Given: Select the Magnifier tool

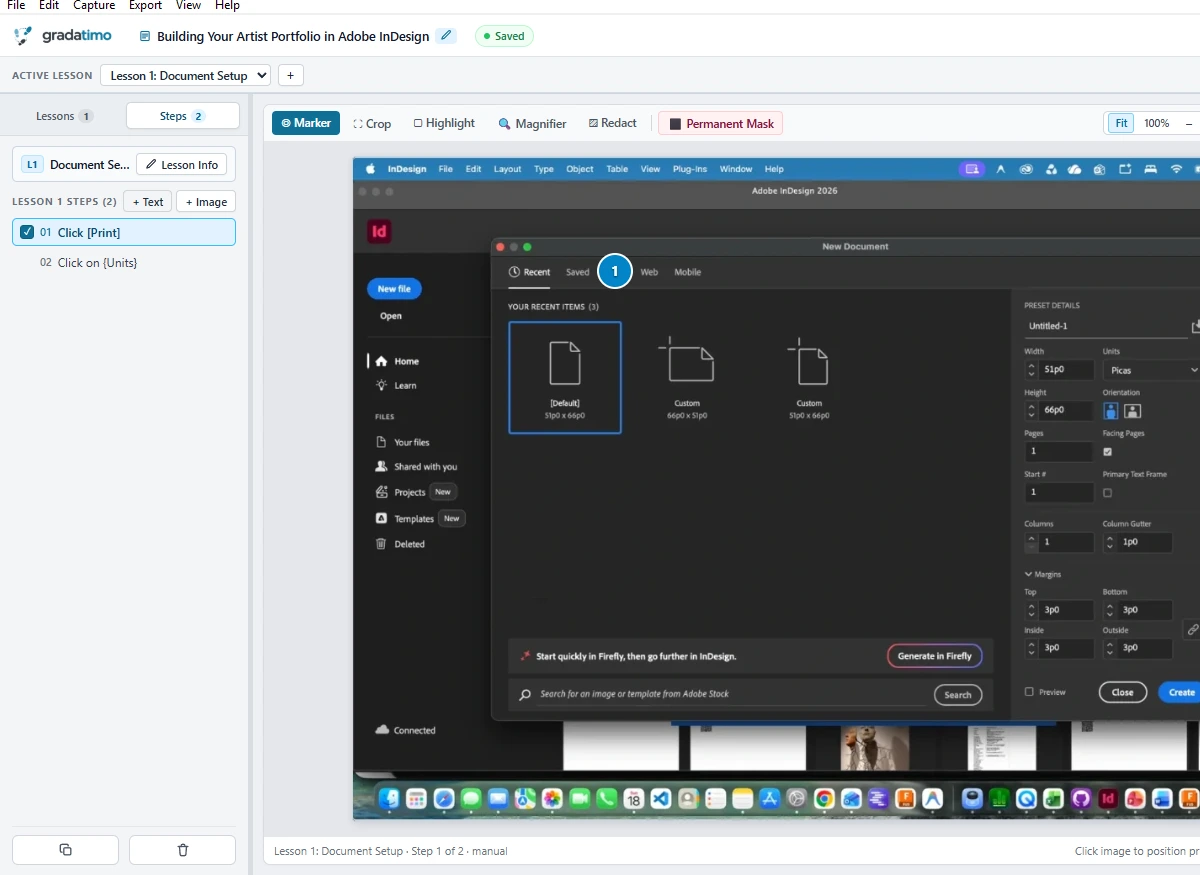Looking at the screenshot, I should pos(533,124).
